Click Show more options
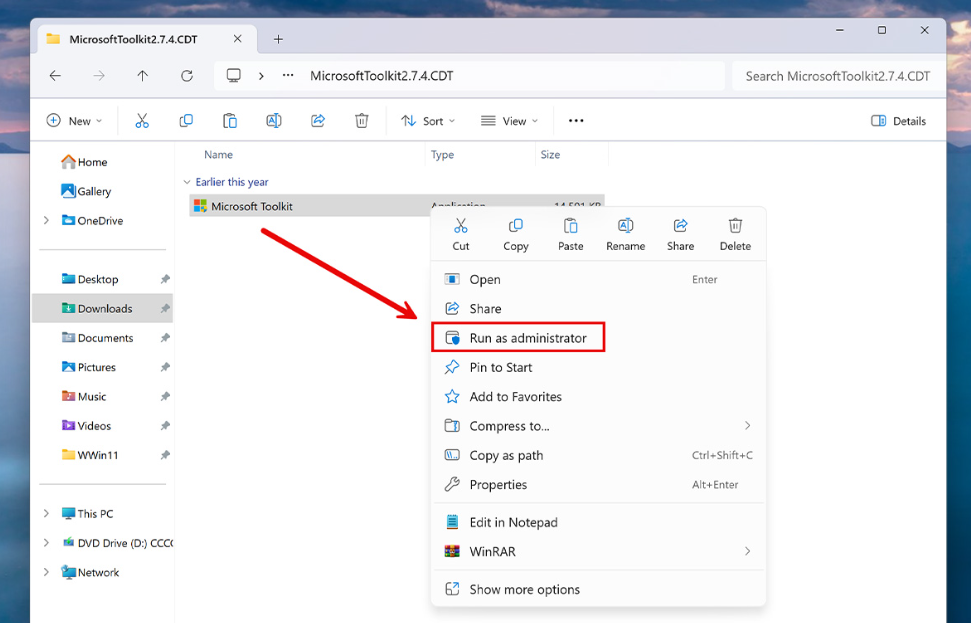This screenshot has width=971, height=623. pos(524,590)
